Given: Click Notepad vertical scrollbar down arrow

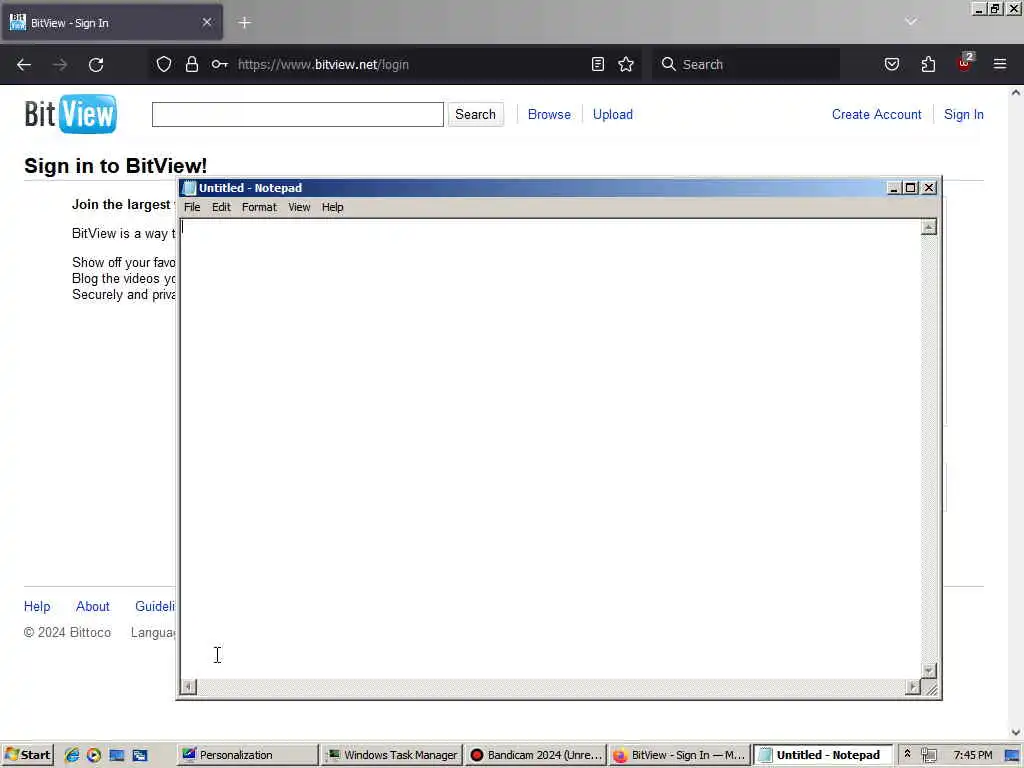Looking at the screenshot, I should 929,671.
